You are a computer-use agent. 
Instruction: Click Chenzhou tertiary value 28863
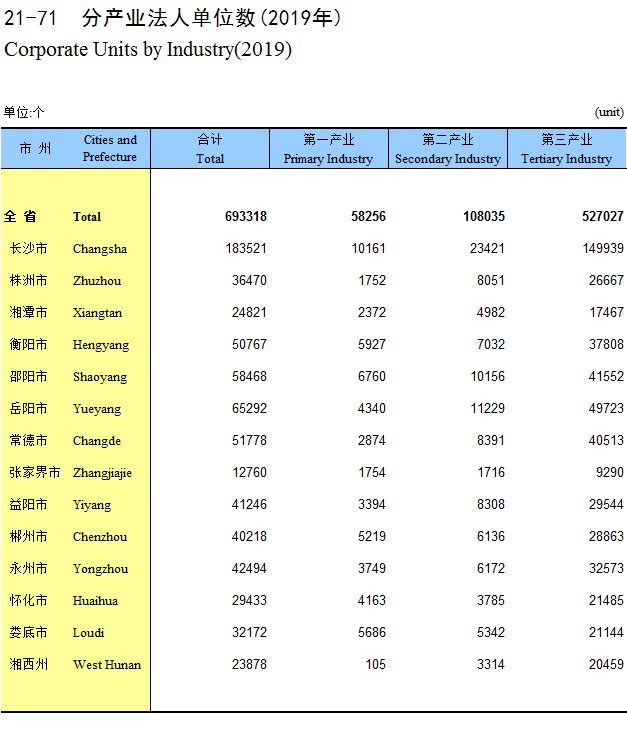pyautogui.click(x=606, y=536)
